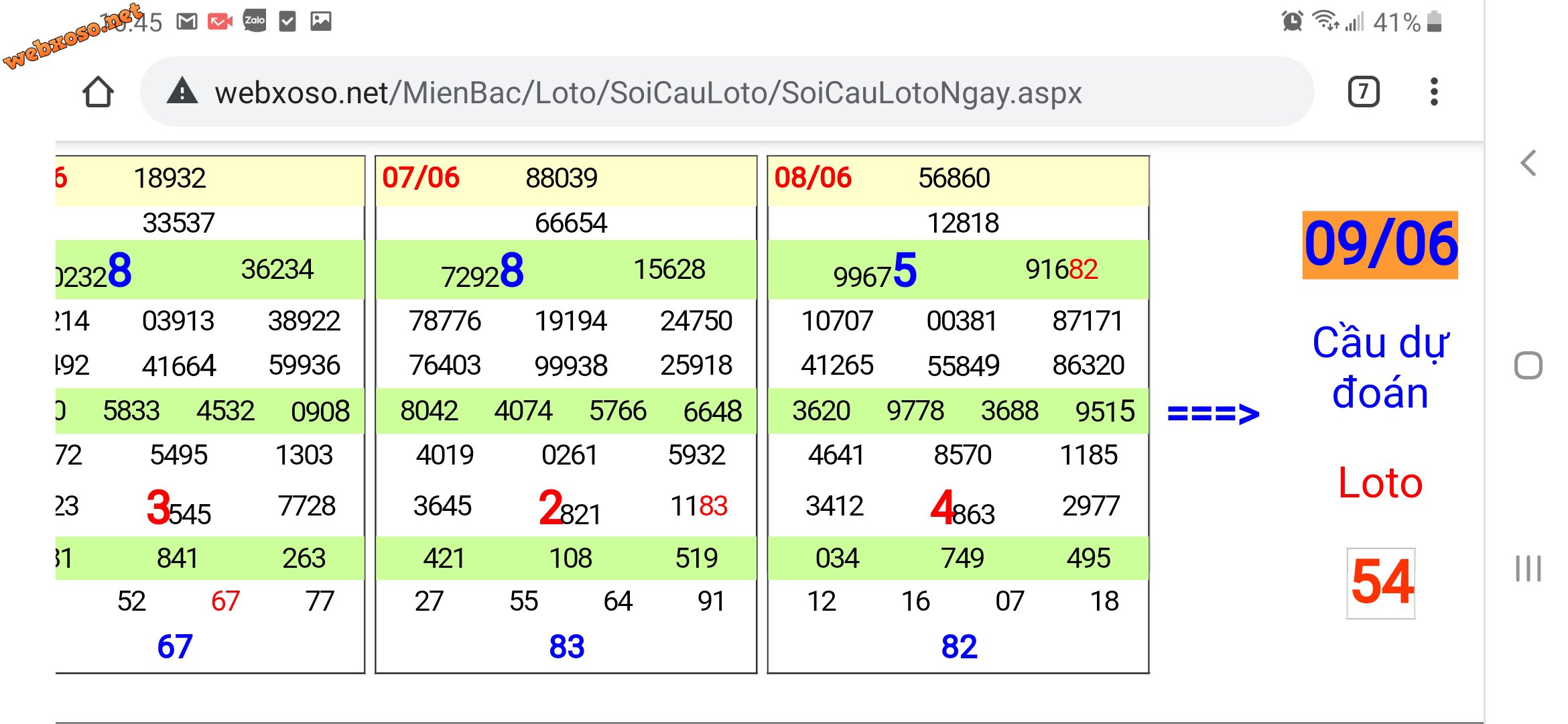Click the special prize 88039

562,178
